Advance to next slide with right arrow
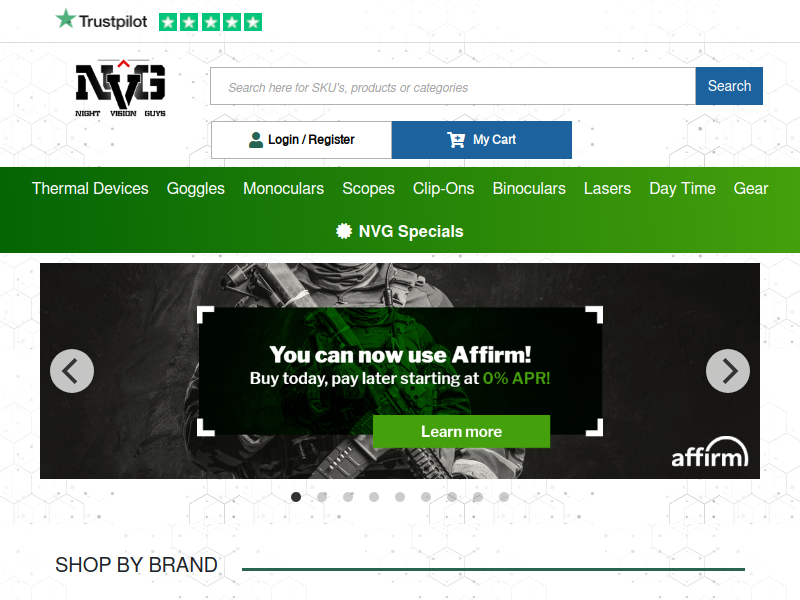The width and height of the screenshot is (800, 600). (728, 371)
